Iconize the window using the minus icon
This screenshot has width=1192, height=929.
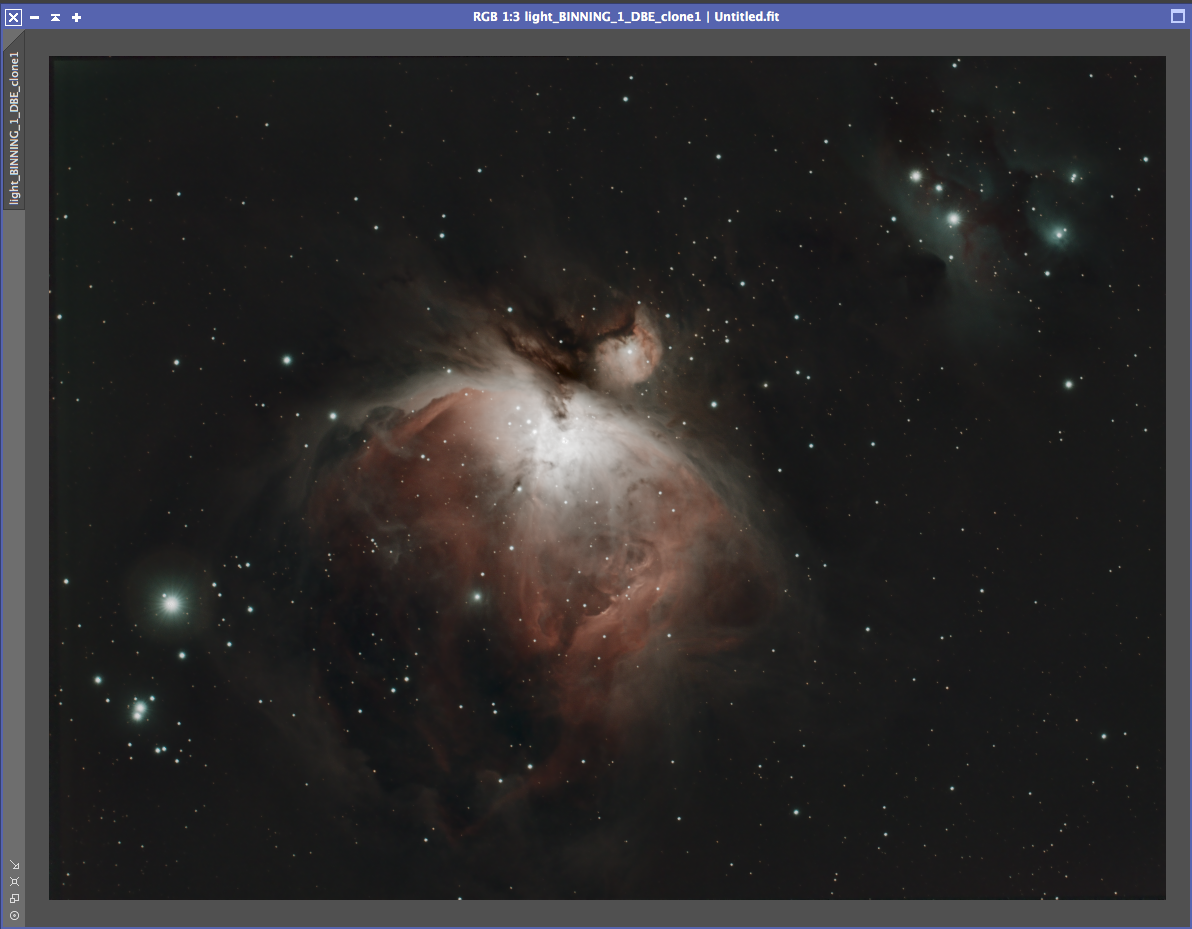(x=34, y=17)
